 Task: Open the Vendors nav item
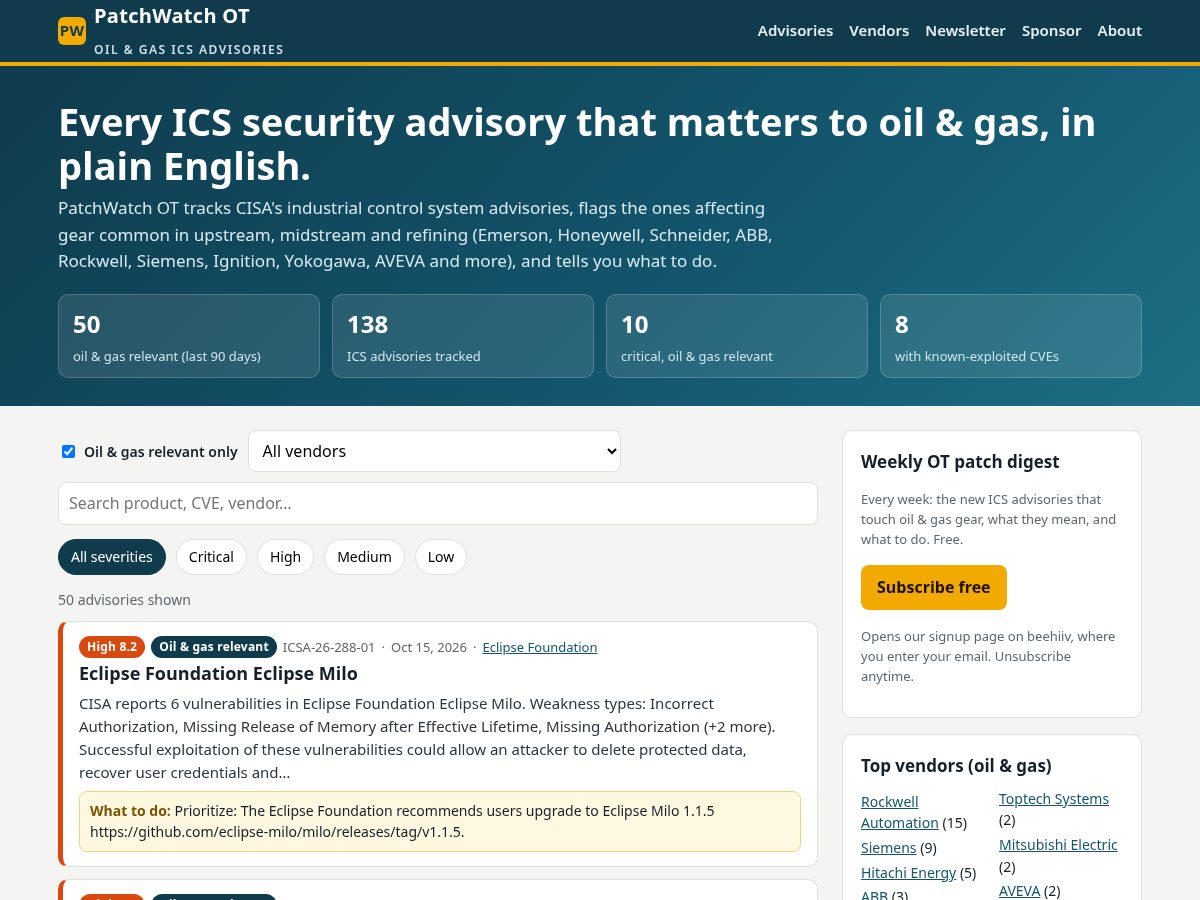point(879,31)
